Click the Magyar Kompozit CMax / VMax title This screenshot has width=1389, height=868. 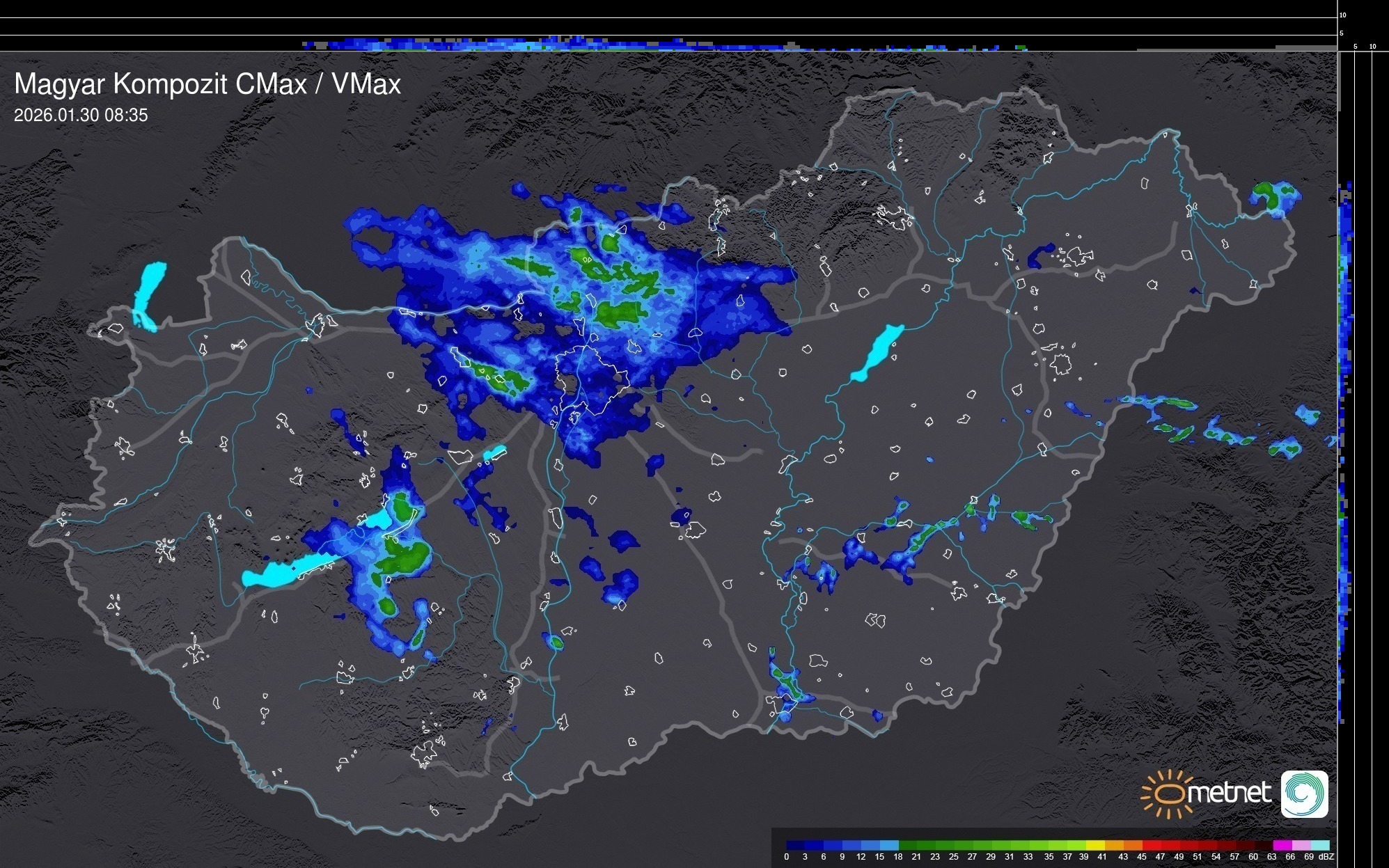click(207, 84)
